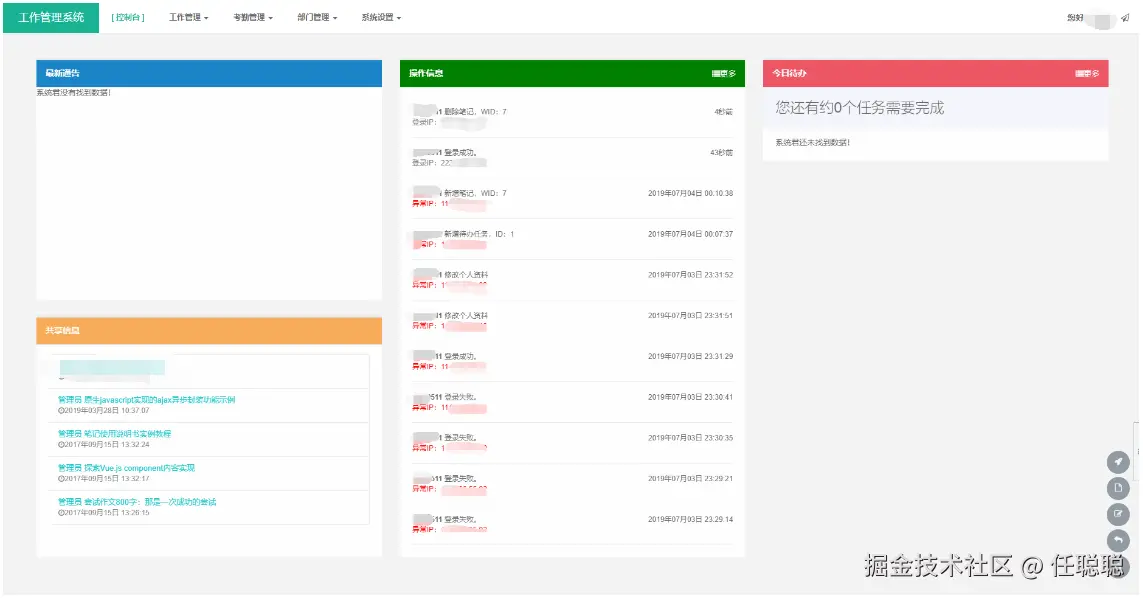The image size is (1143, 598).
Task: Click the date 2019年03月28日 10:37:07
Action: point(104,411)
